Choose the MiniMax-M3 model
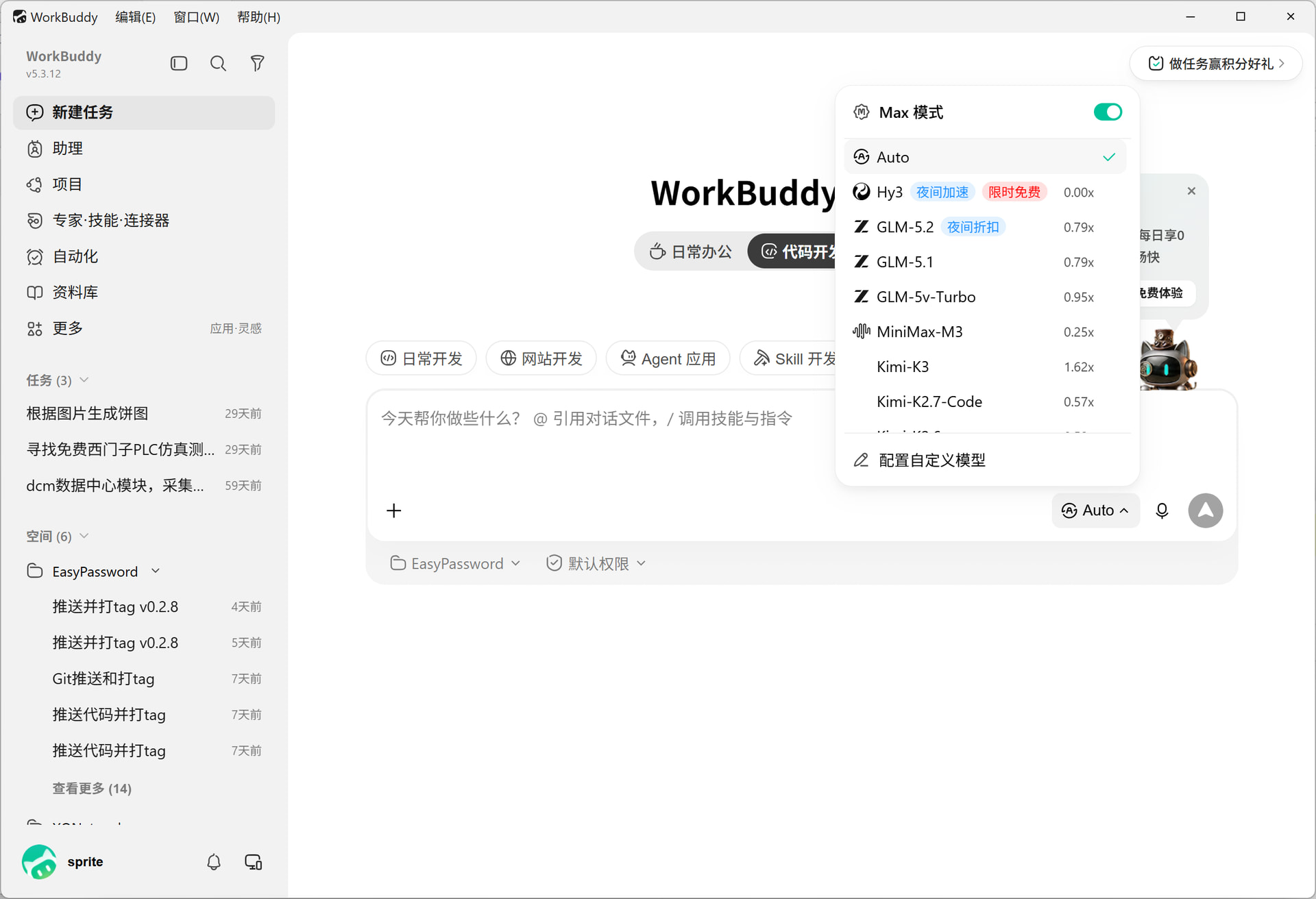Viewport: 1316px width, 899px height. pos(985,332)
